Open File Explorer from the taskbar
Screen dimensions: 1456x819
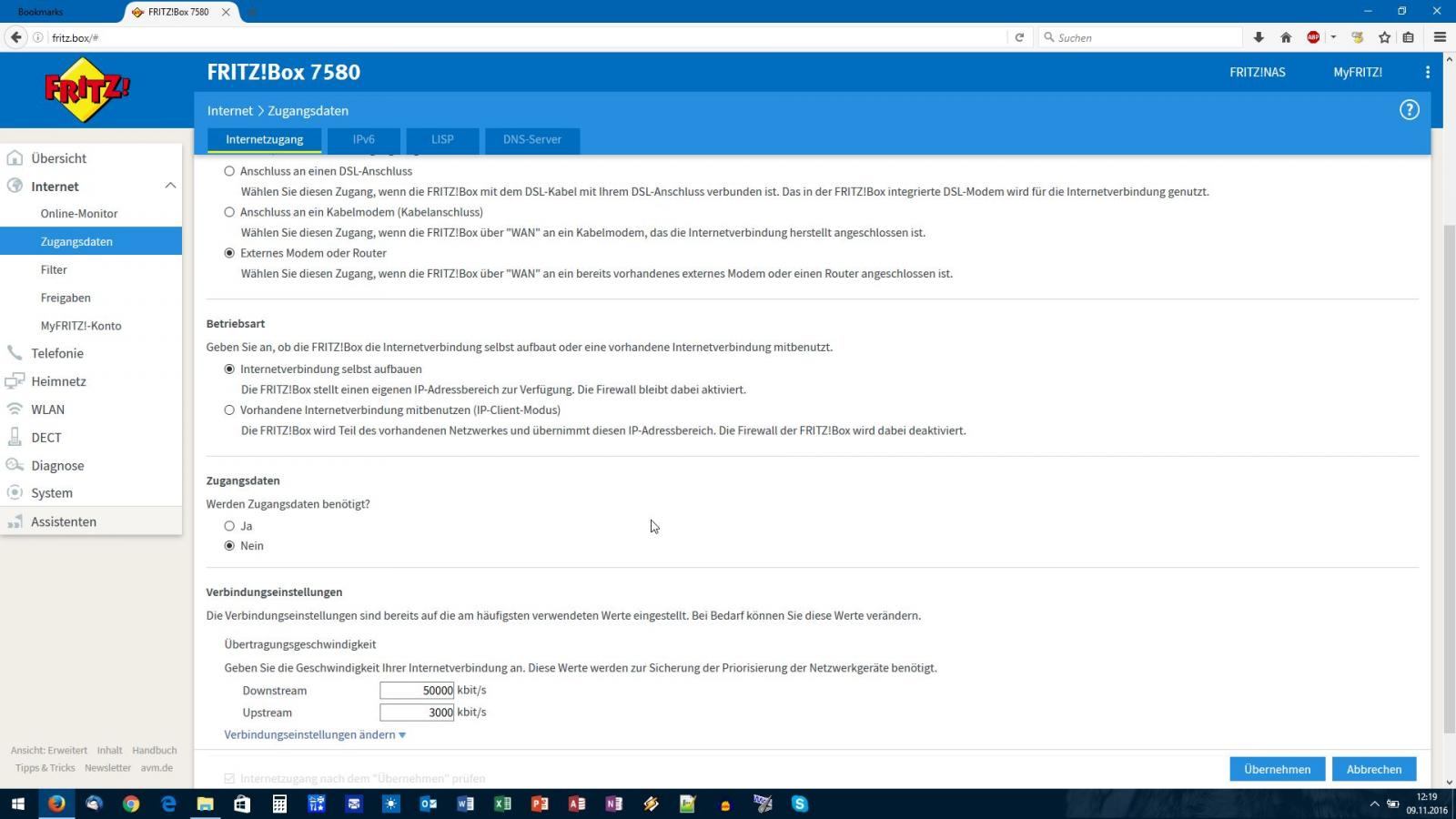click(x=206, y=804)
